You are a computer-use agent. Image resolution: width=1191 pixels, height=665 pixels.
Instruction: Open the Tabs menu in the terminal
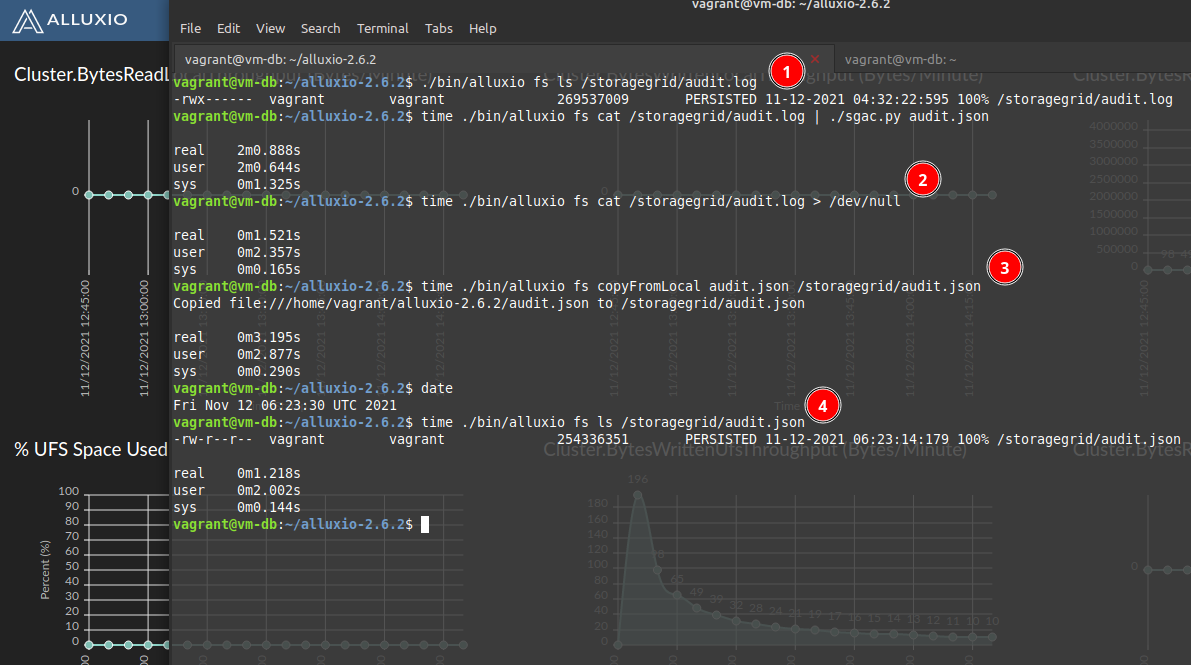438,28
